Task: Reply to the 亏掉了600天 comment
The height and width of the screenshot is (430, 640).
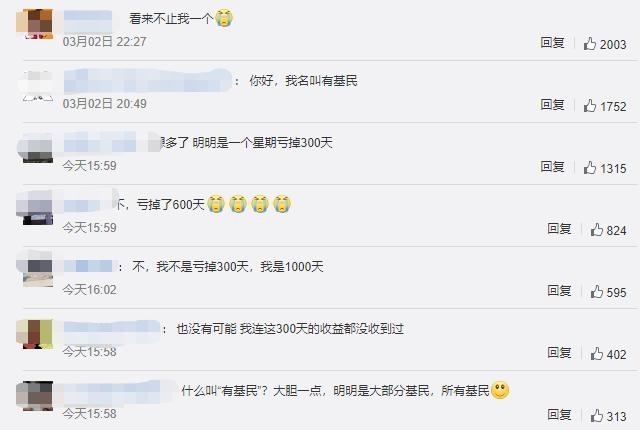Action: tap(559, 229)
